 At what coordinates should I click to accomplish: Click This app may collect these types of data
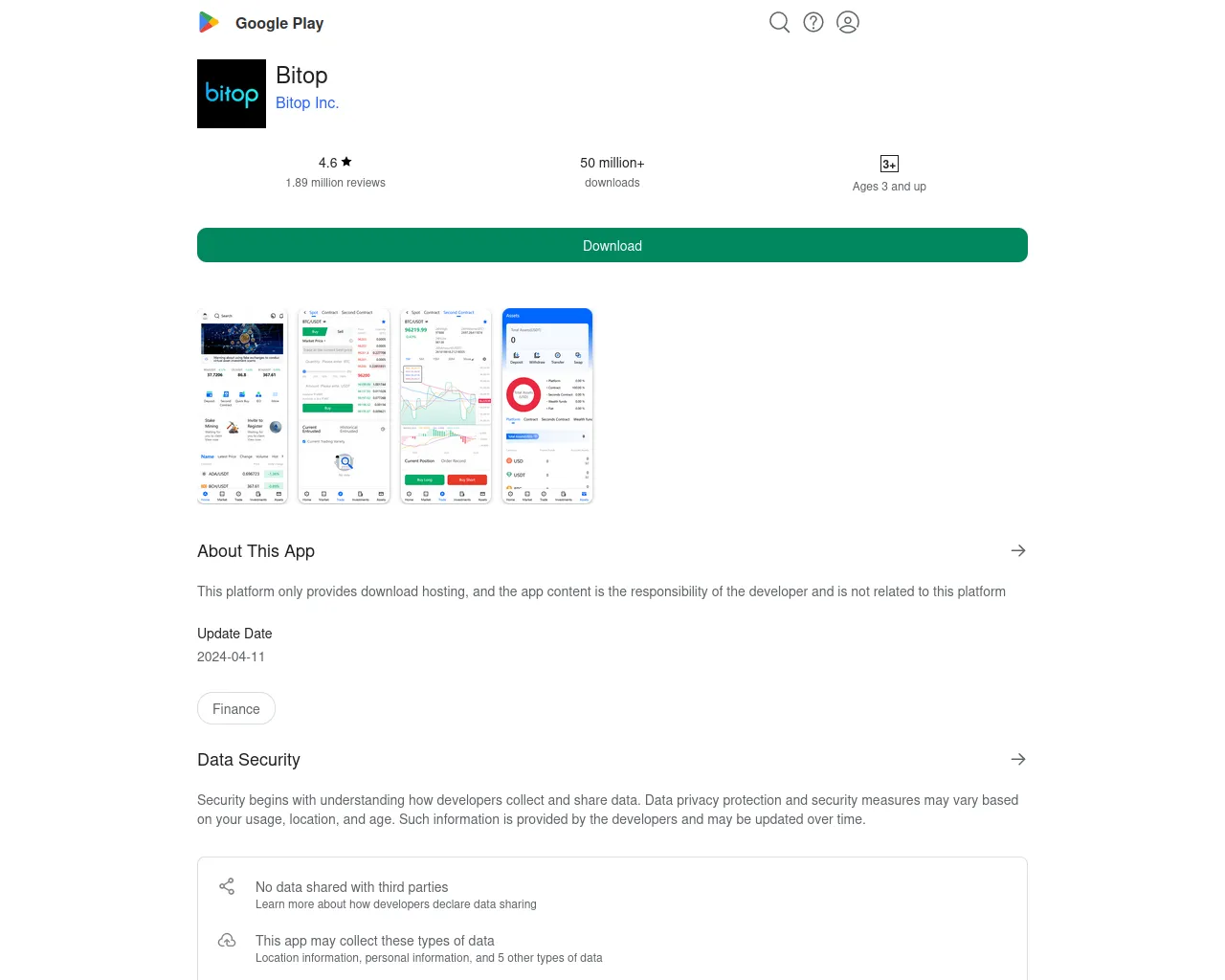(375, 941)
